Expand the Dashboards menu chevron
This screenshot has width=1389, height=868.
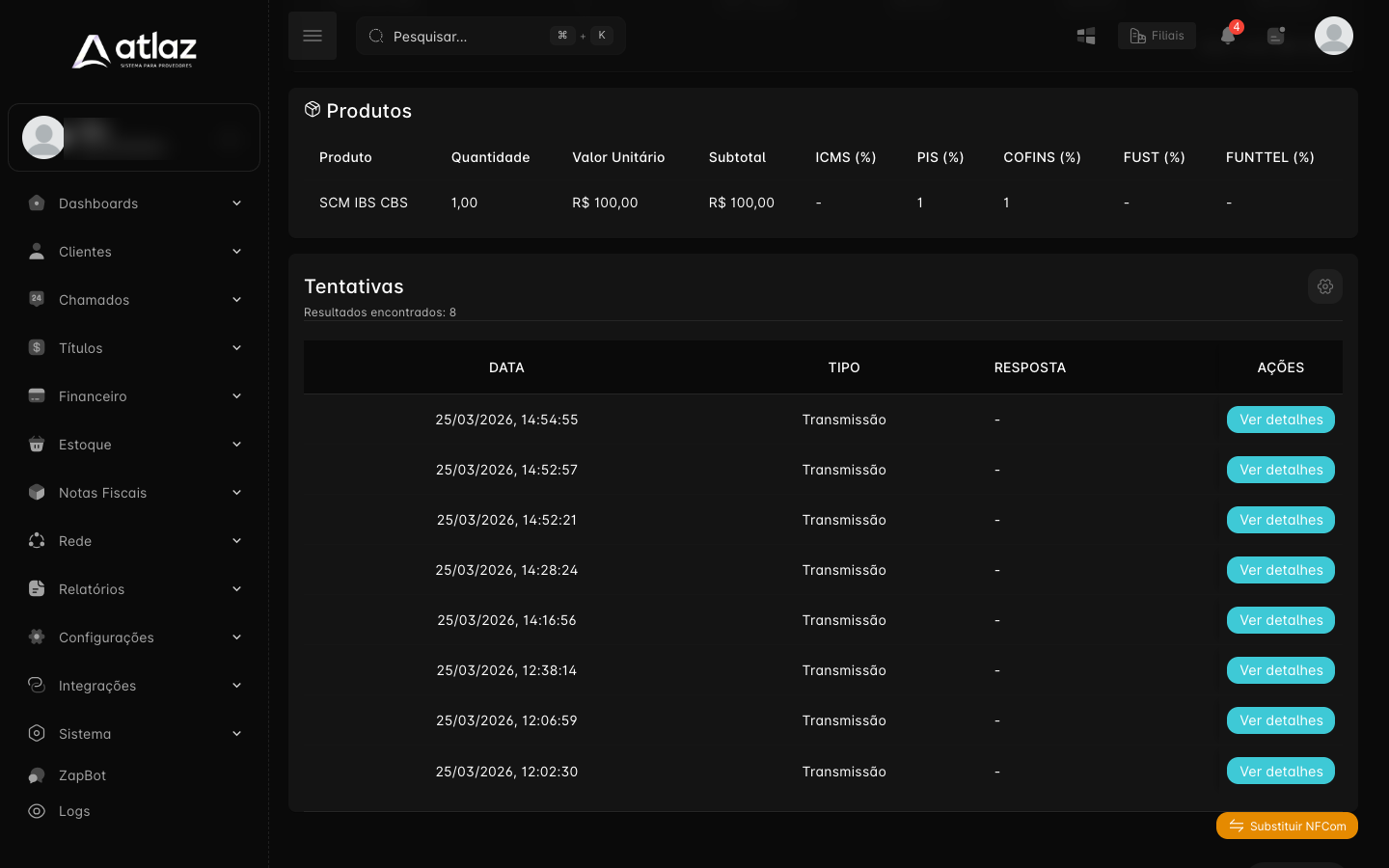(x=236, y=203)
